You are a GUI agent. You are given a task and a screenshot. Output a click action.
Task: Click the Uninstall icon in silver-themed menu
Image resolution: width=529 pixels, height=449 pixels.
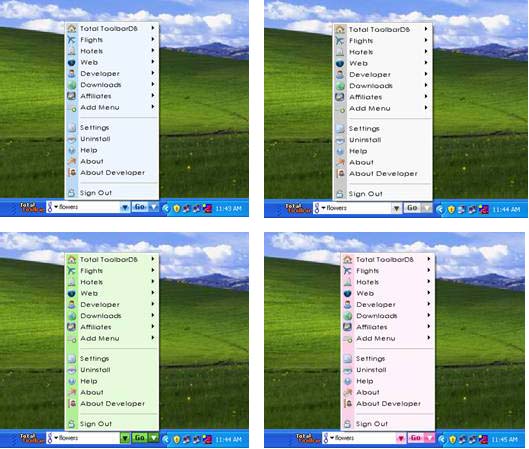pos(340,140)
